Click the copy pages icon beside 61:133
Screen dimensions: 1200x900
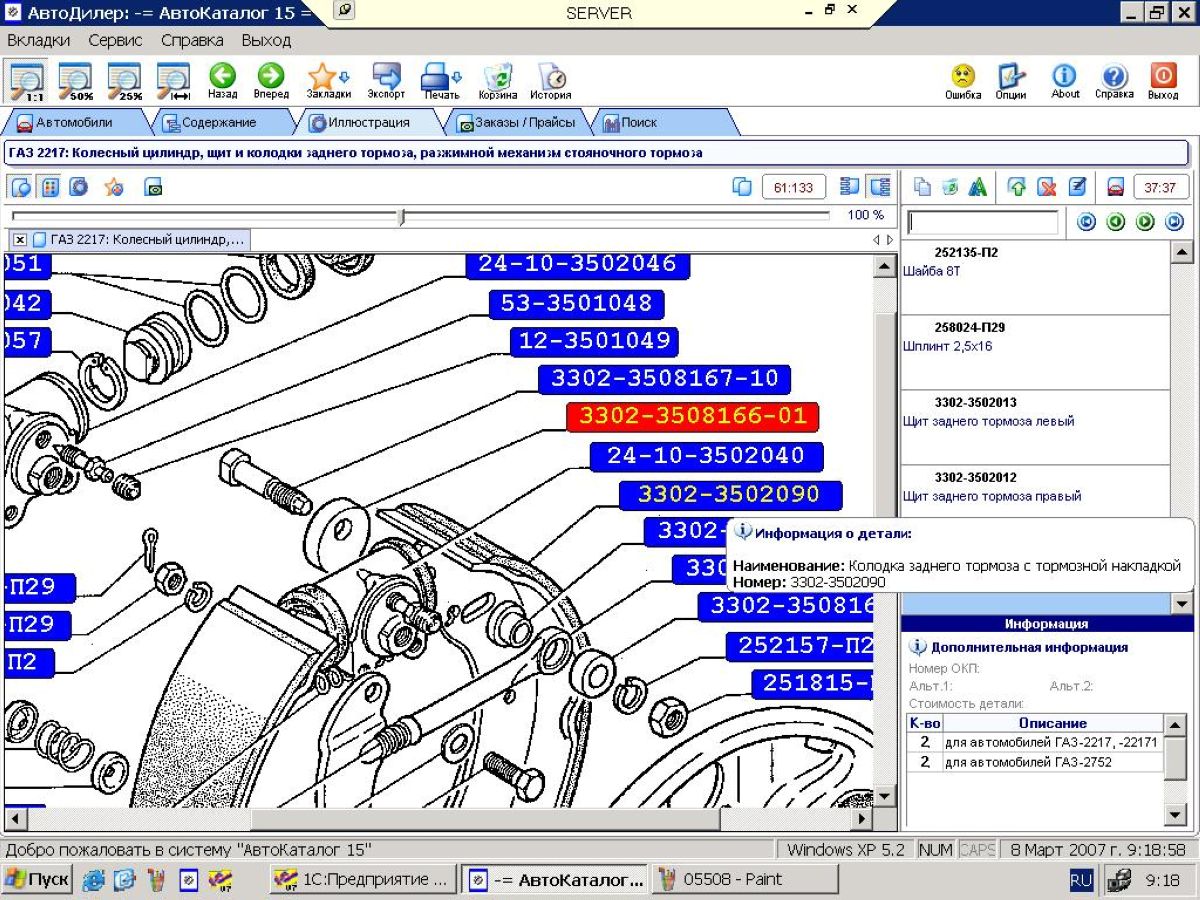click(x=742, y=187)
